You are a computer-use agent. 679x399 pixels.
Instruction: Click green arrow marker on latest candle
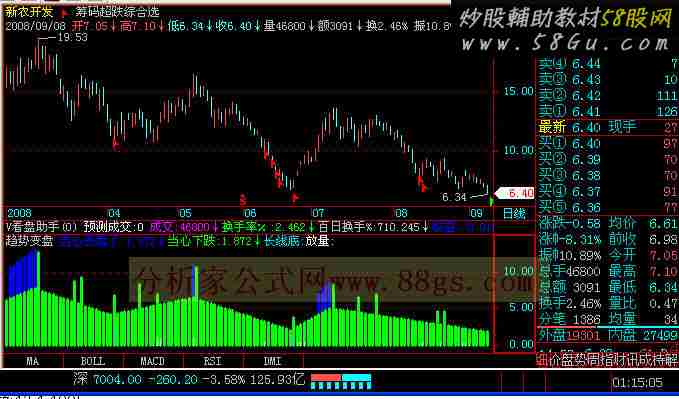[491, 201]
